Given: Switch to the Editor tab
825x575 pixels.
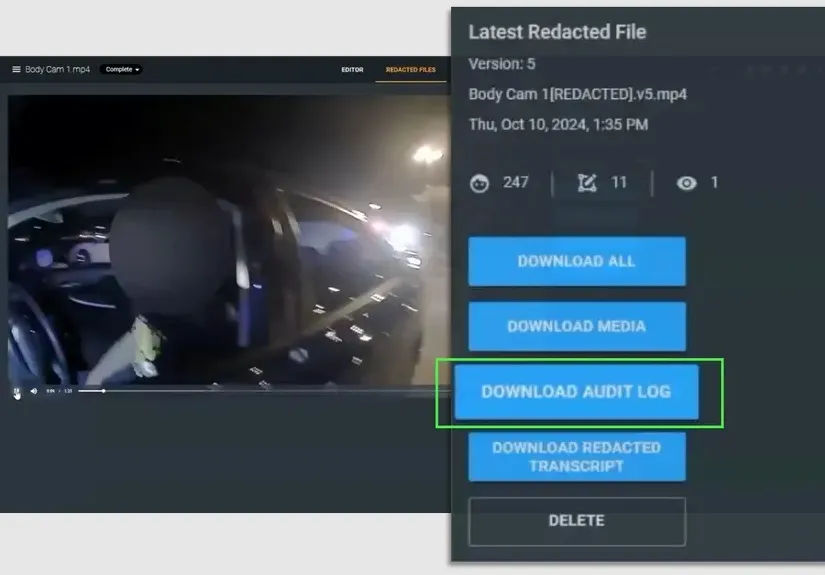Looking at the screenshot, I should [x=352, y=69].
